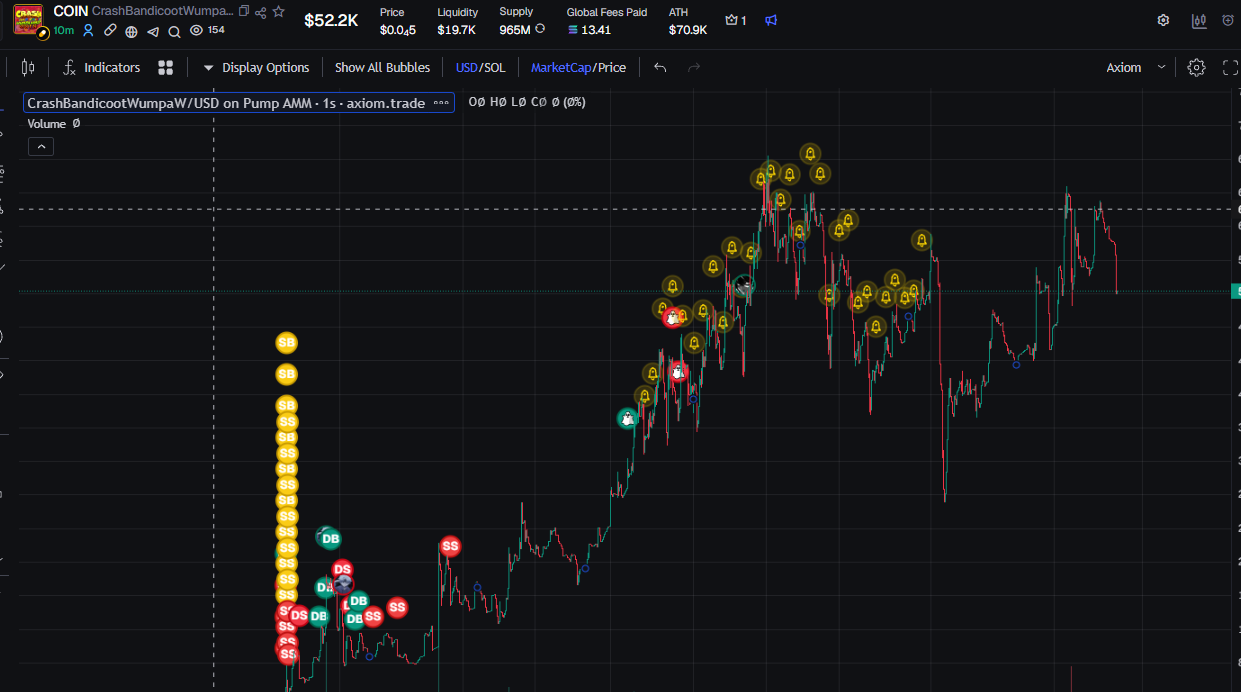Click the ATH $70.9K stat

[688, 21]
